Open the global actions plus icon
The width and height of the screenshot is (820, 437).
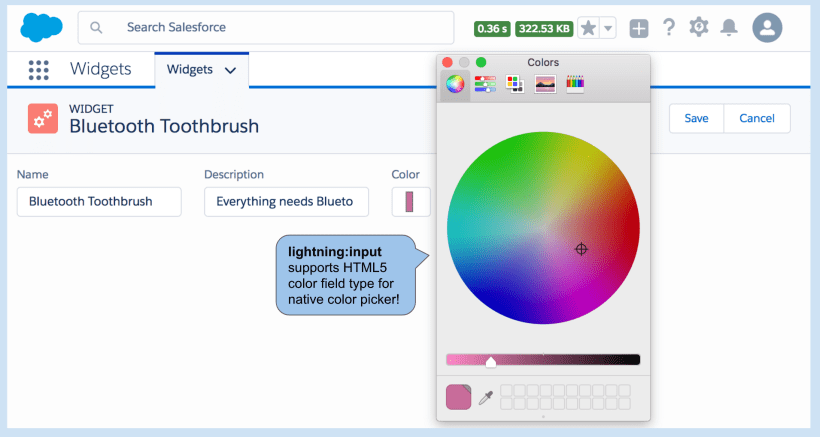tap(639, 28)
